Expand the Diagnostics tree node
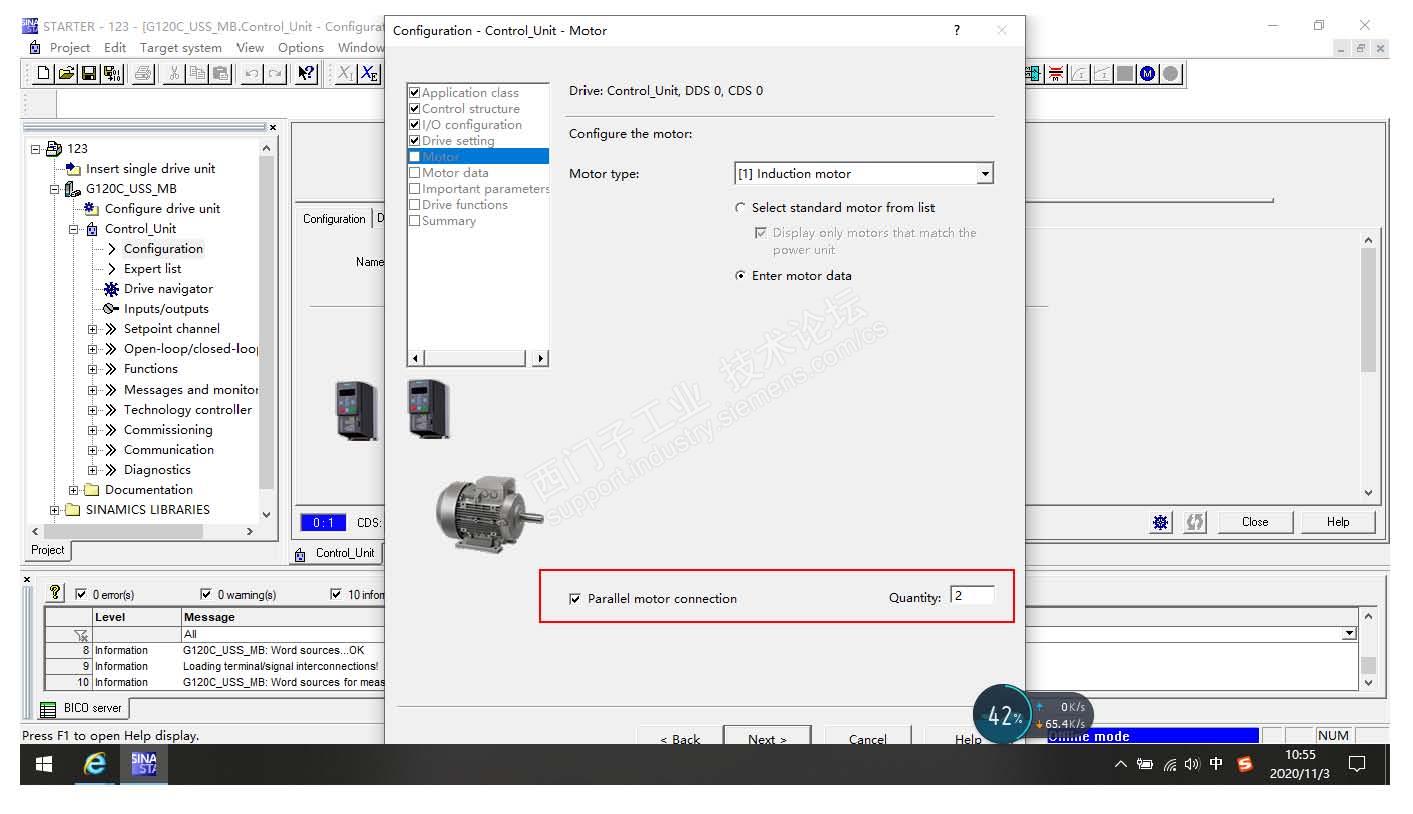 coord(93,470)
